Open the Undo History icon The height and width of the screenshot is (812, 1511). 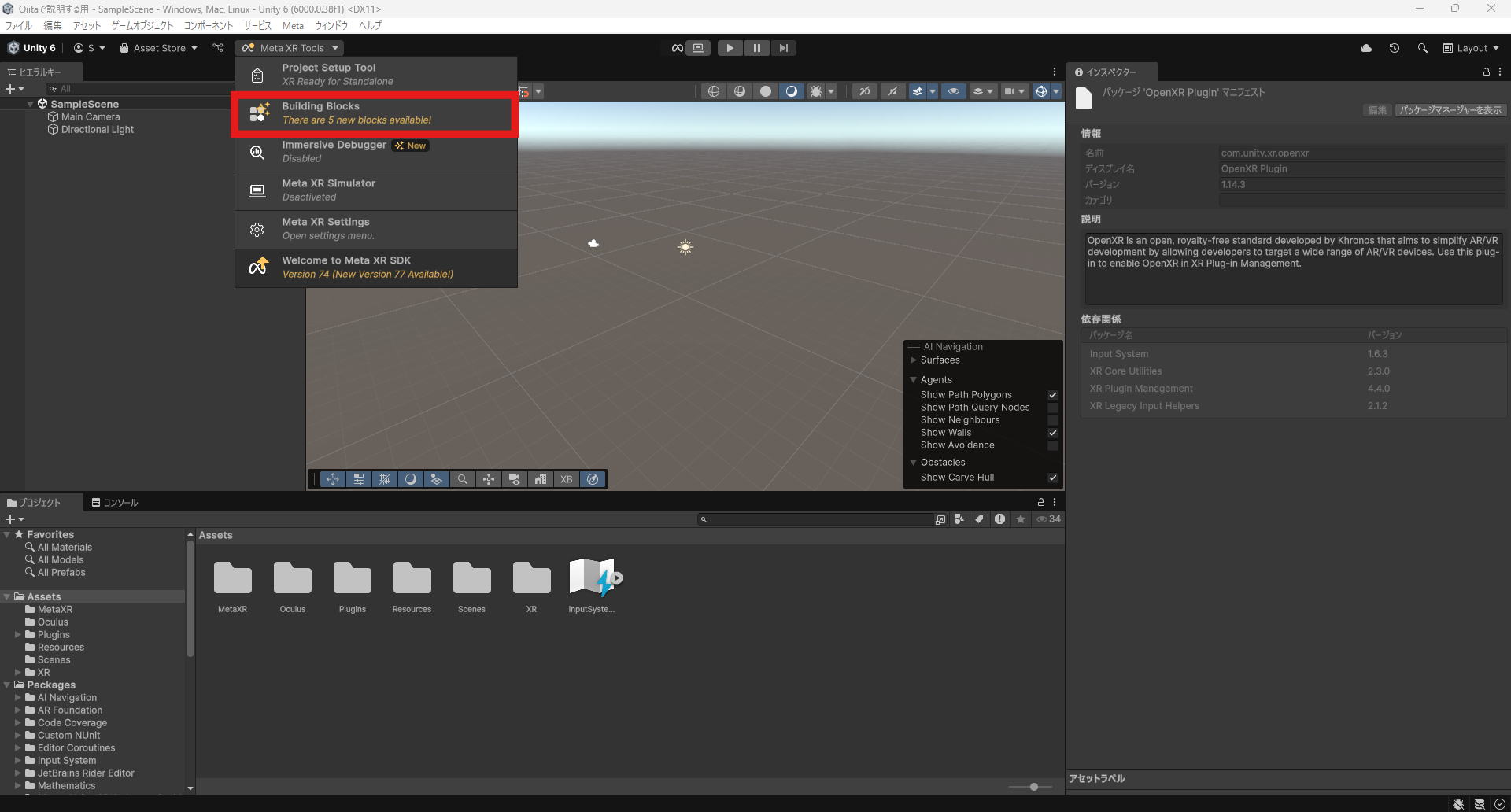(1395, 48)
